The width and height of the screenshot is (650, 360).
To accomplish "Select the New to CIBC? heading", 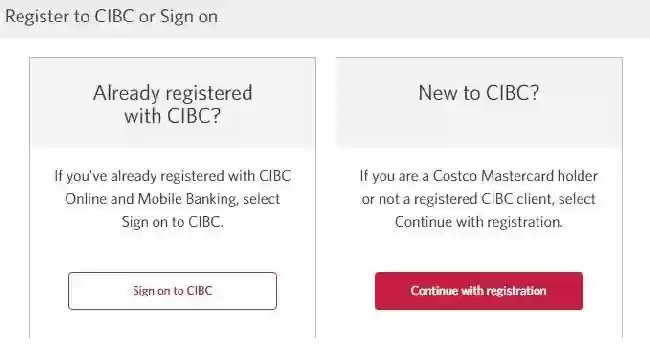I will 479,92.
